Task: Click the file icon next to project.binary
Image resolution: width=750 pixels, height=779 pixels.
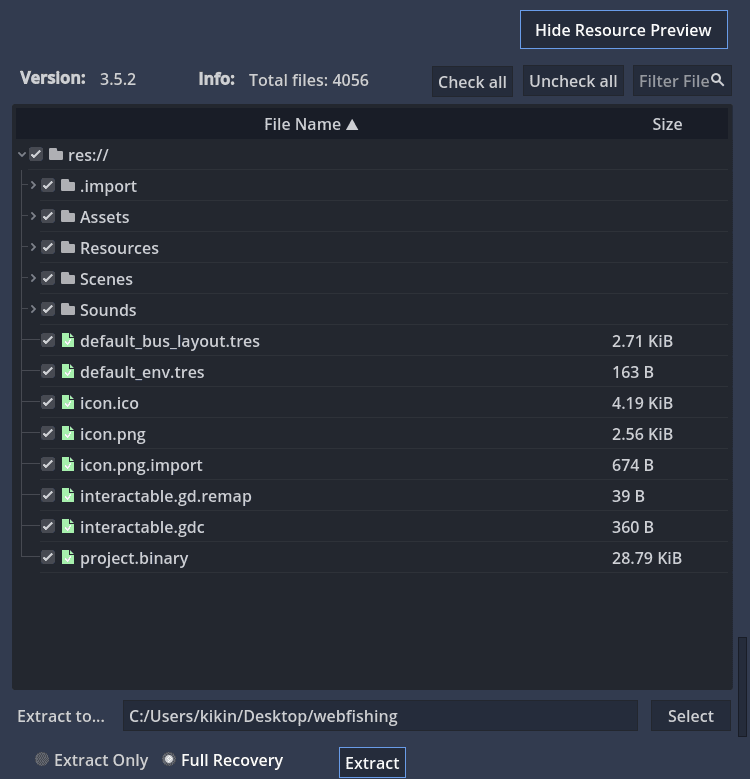Action: coord(68,557)
